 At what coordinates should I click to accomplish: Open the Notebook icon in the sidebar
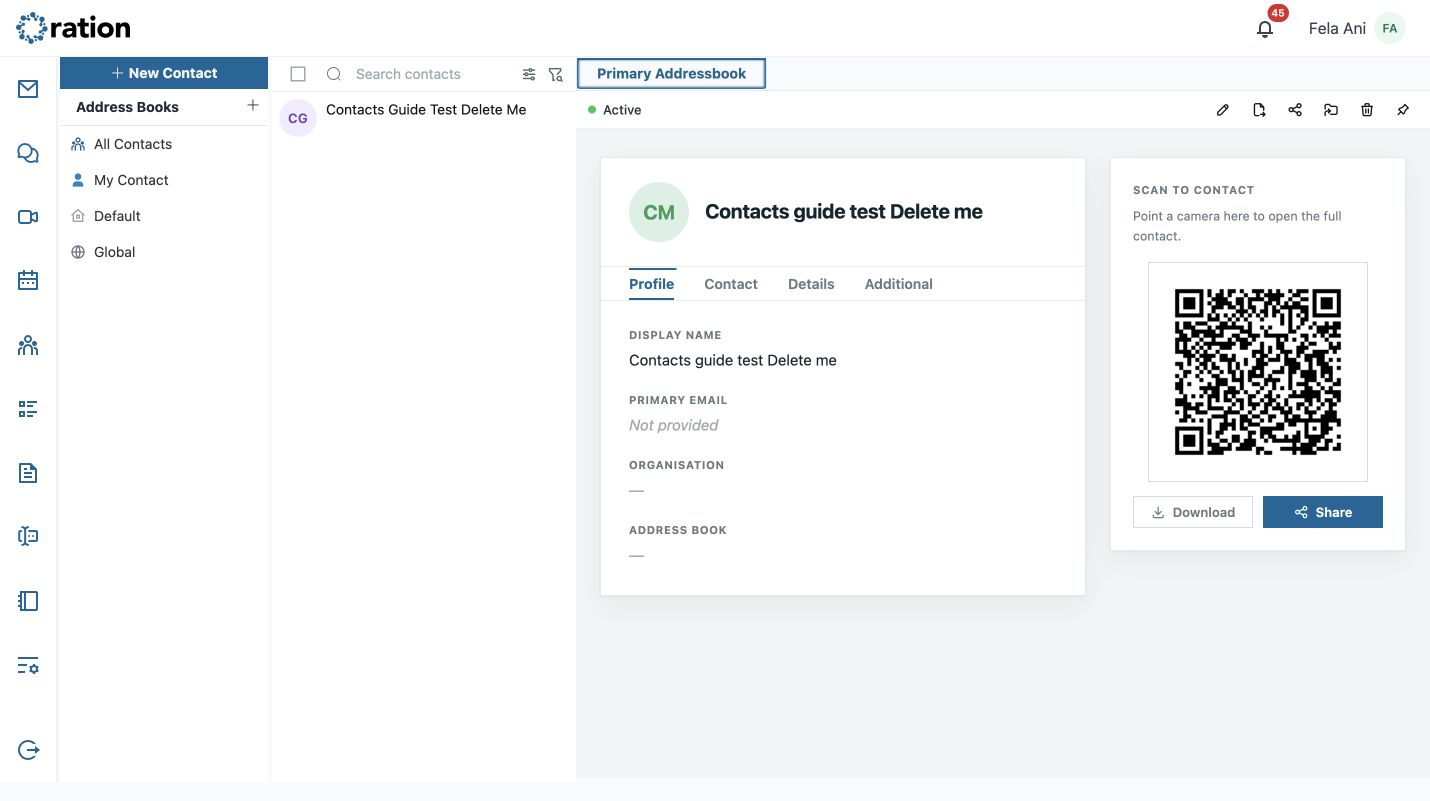pos(28,601)
